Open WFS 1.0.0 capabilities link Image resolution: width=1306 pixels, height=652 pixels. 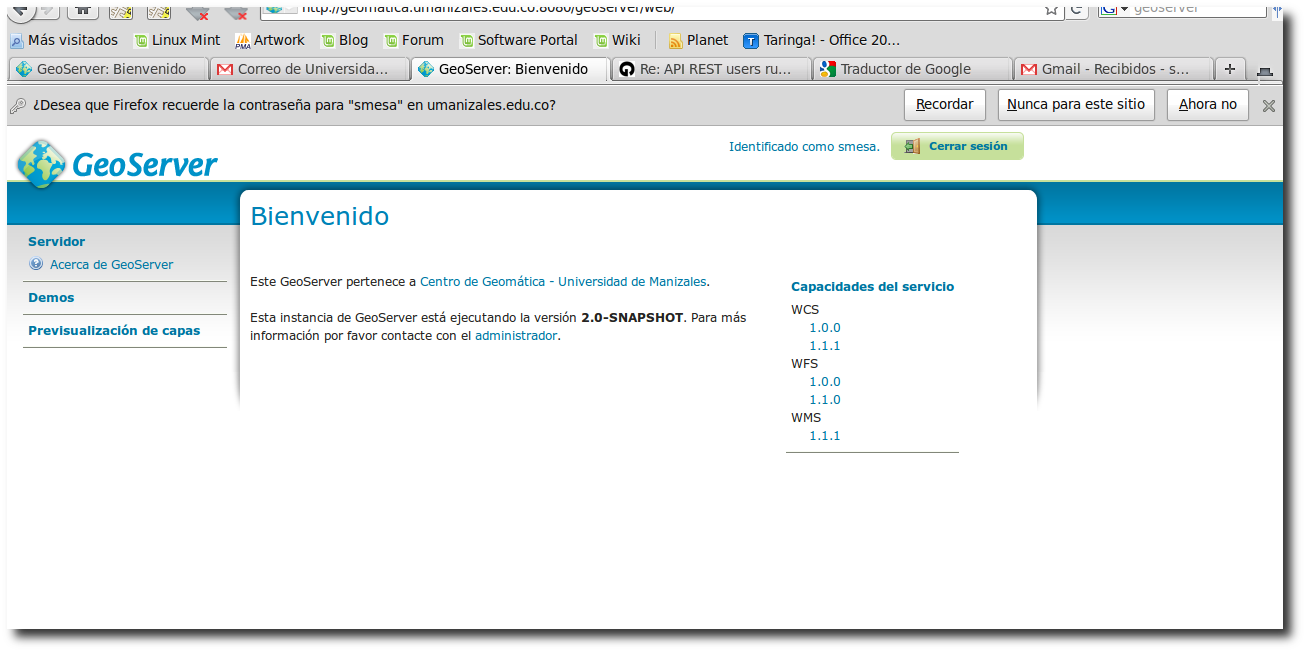click(825, 382)
